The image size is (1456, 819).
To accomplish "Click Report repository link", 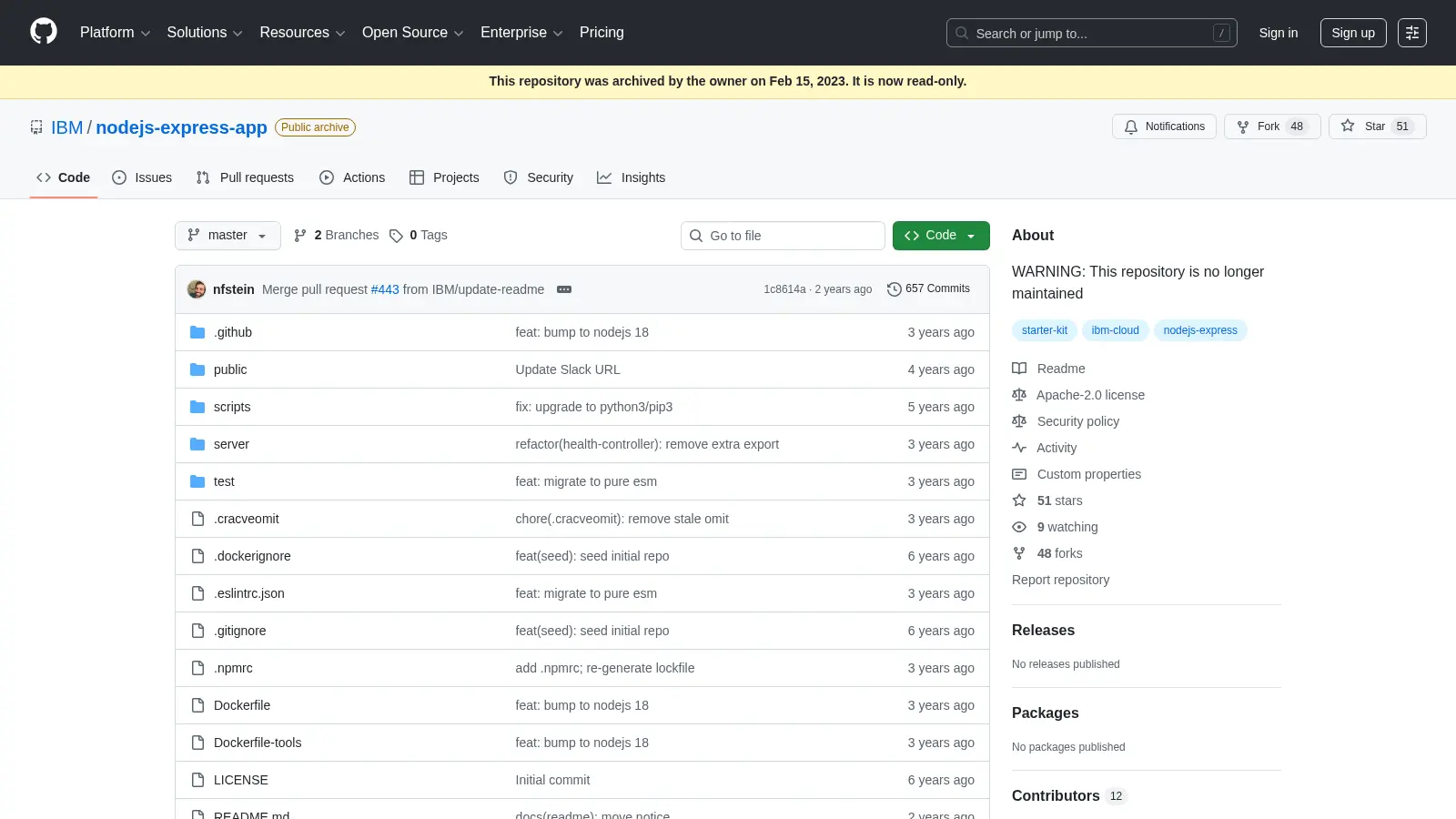I will pyautogui.click(x=1060, y=580).
